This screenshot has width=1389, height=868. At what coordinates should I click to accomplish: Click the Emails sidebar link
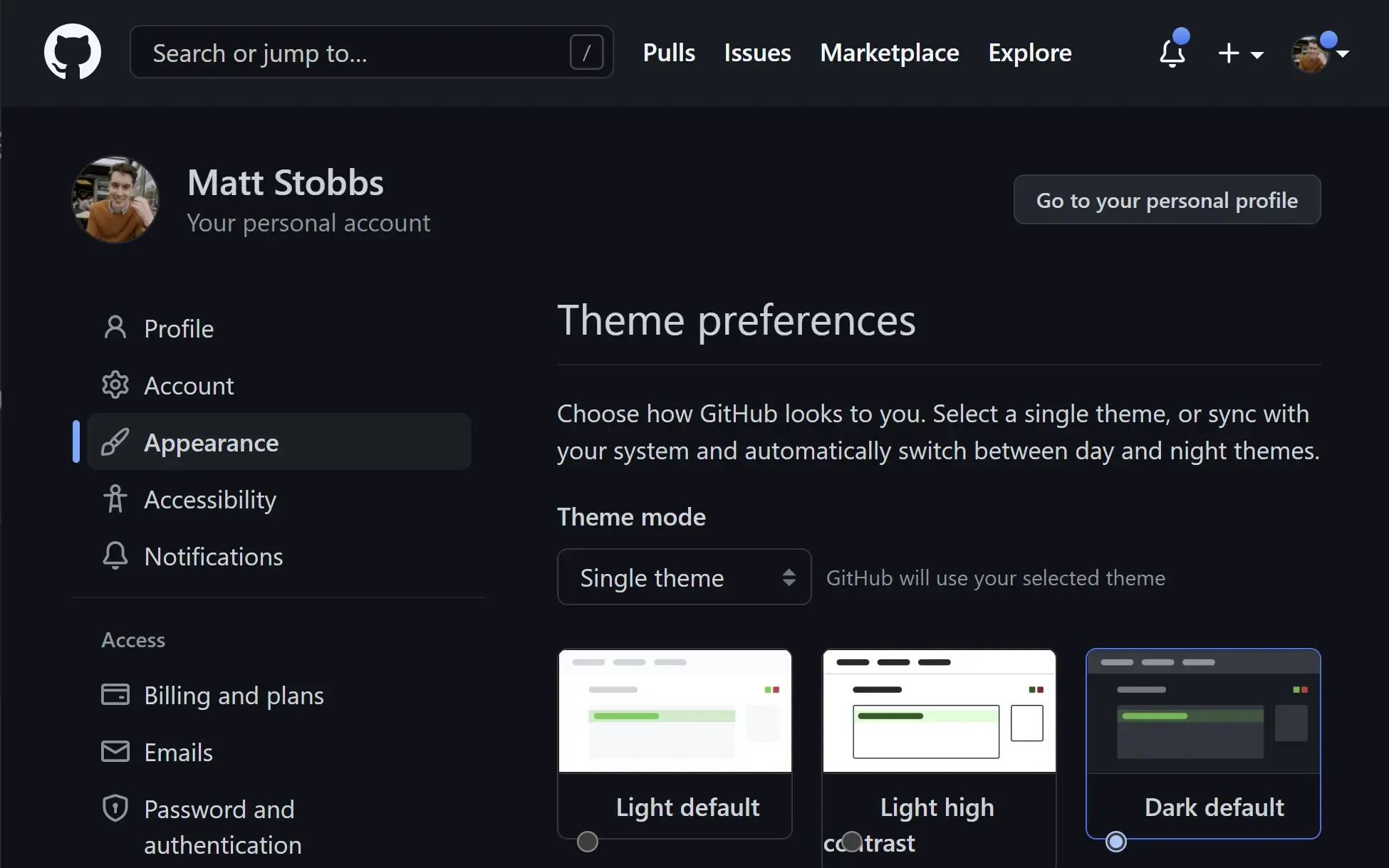(177, 752)
